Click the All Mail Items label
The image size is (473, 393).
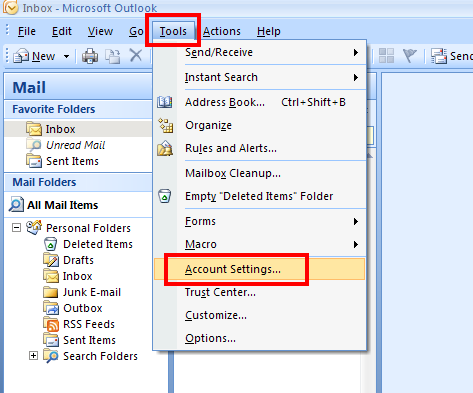[x=63, y=205]
